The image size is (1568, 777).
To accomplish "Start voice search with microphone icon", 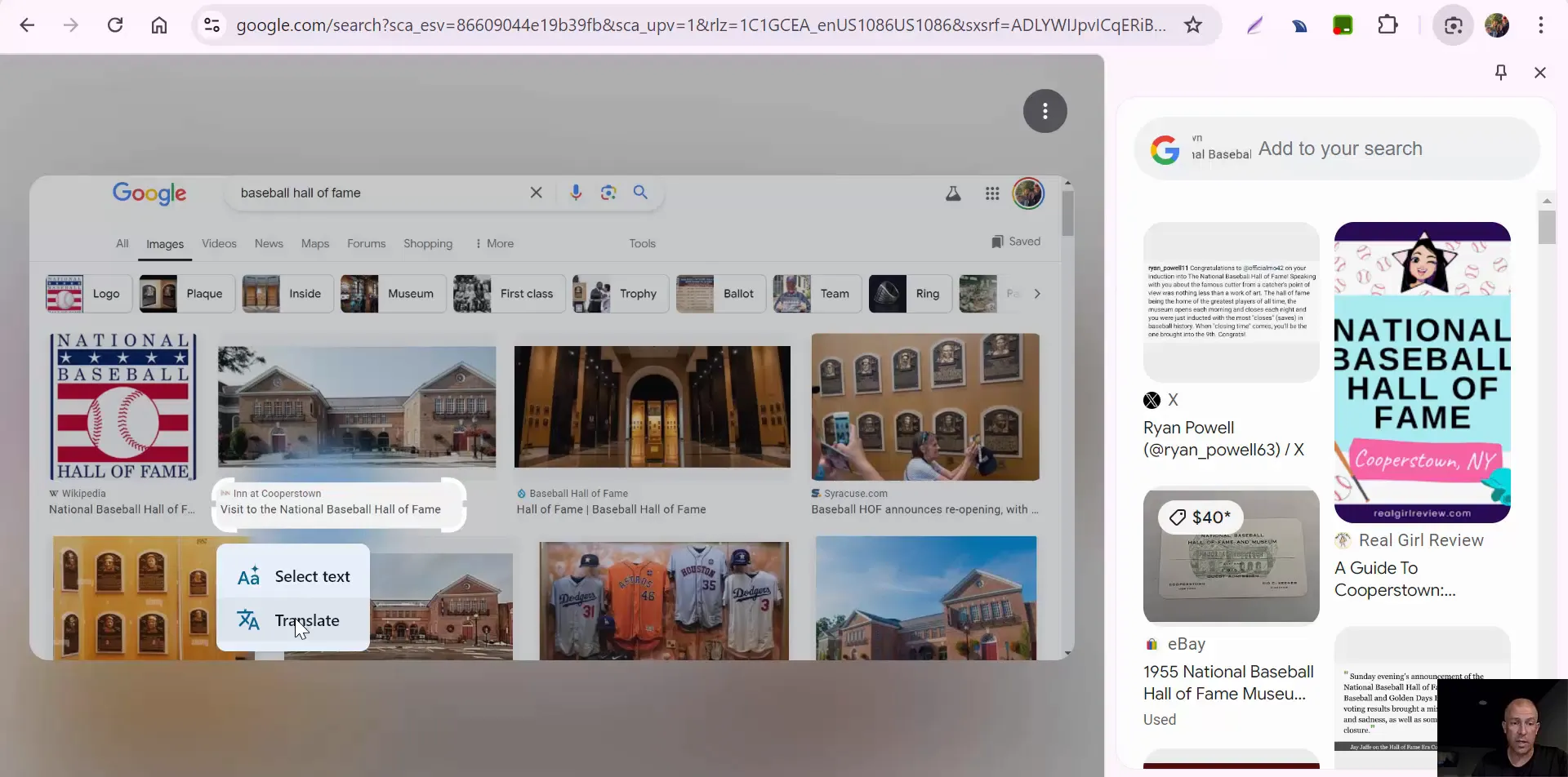I will coord(576,193).
